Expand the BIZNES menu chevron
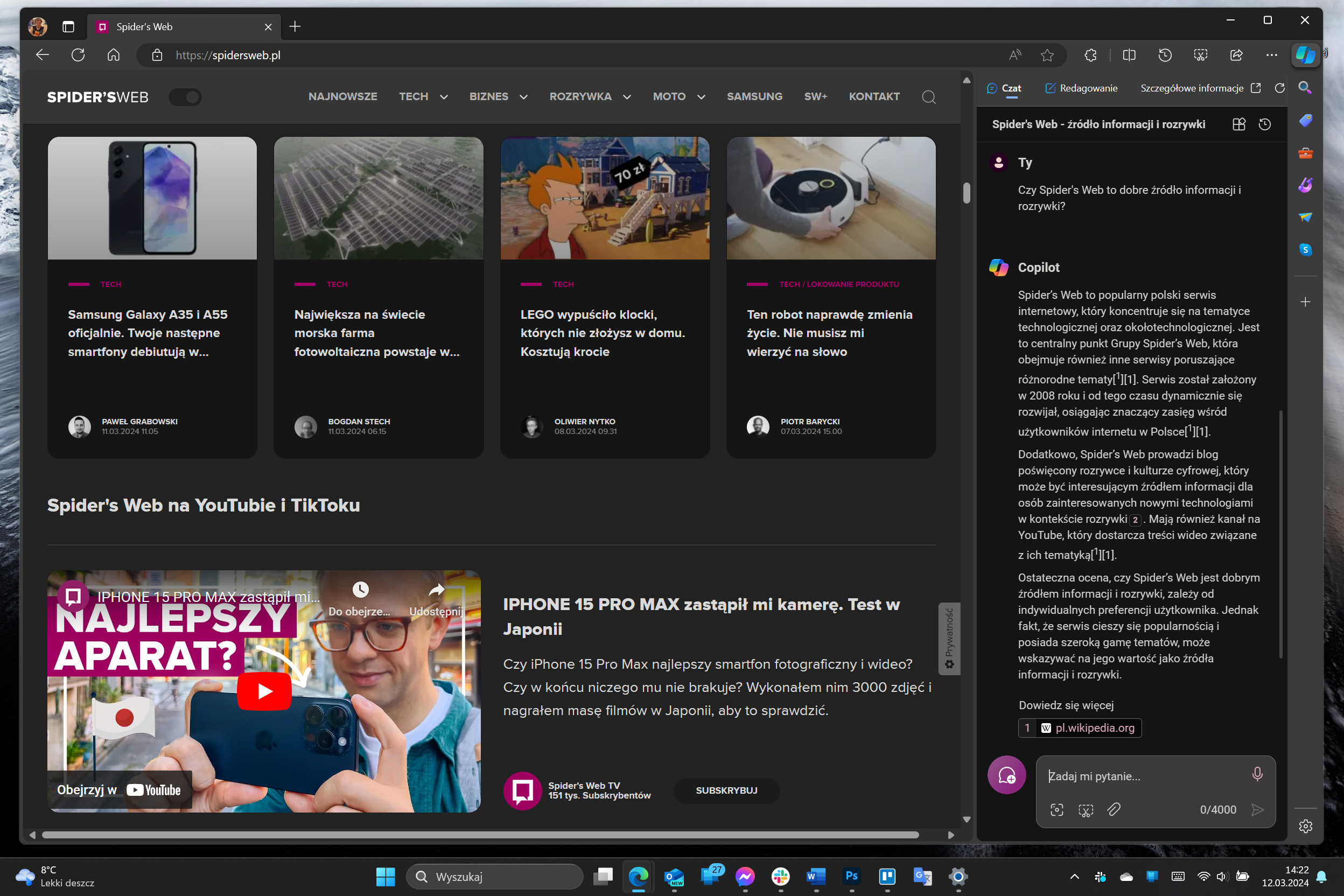 (523, 97)
